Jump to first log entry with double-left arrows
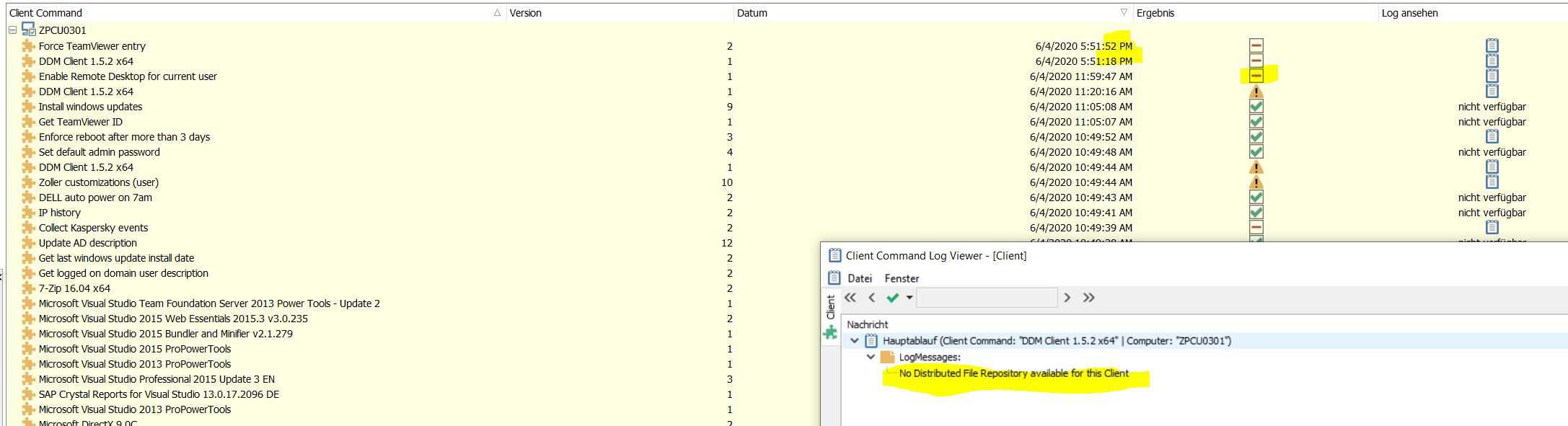The image size is (1568, 426). pyautogui.click(x=850, y=298)
